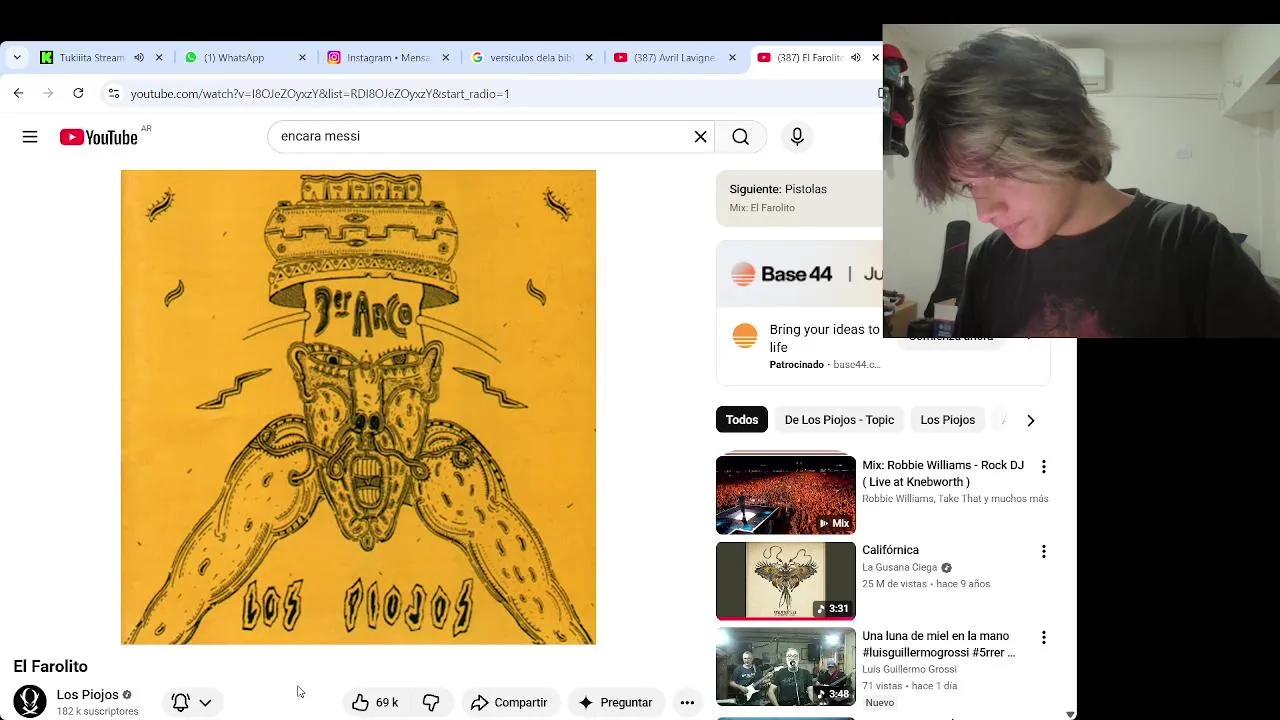Open the tab search dropdown
The height and width of the screenshot is (720, 1280).
pos(17,58)
